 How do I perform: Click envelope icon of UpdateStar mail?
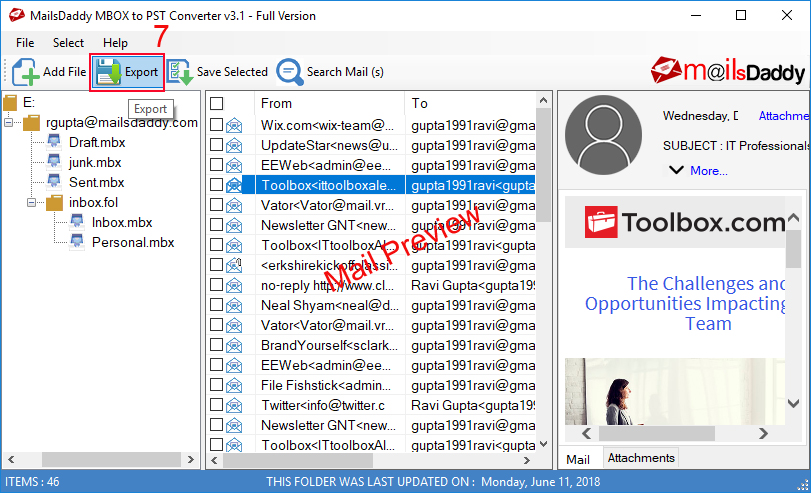(234, 145)
